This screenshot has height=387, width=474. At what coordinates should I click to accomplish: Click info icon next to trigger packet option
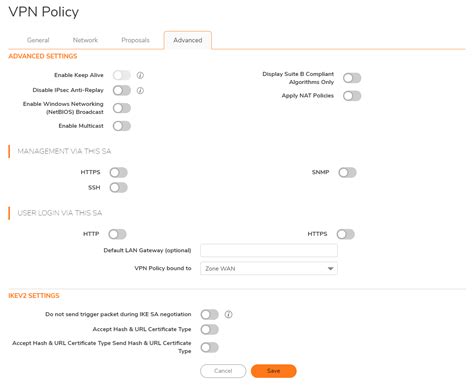point(228,314)
